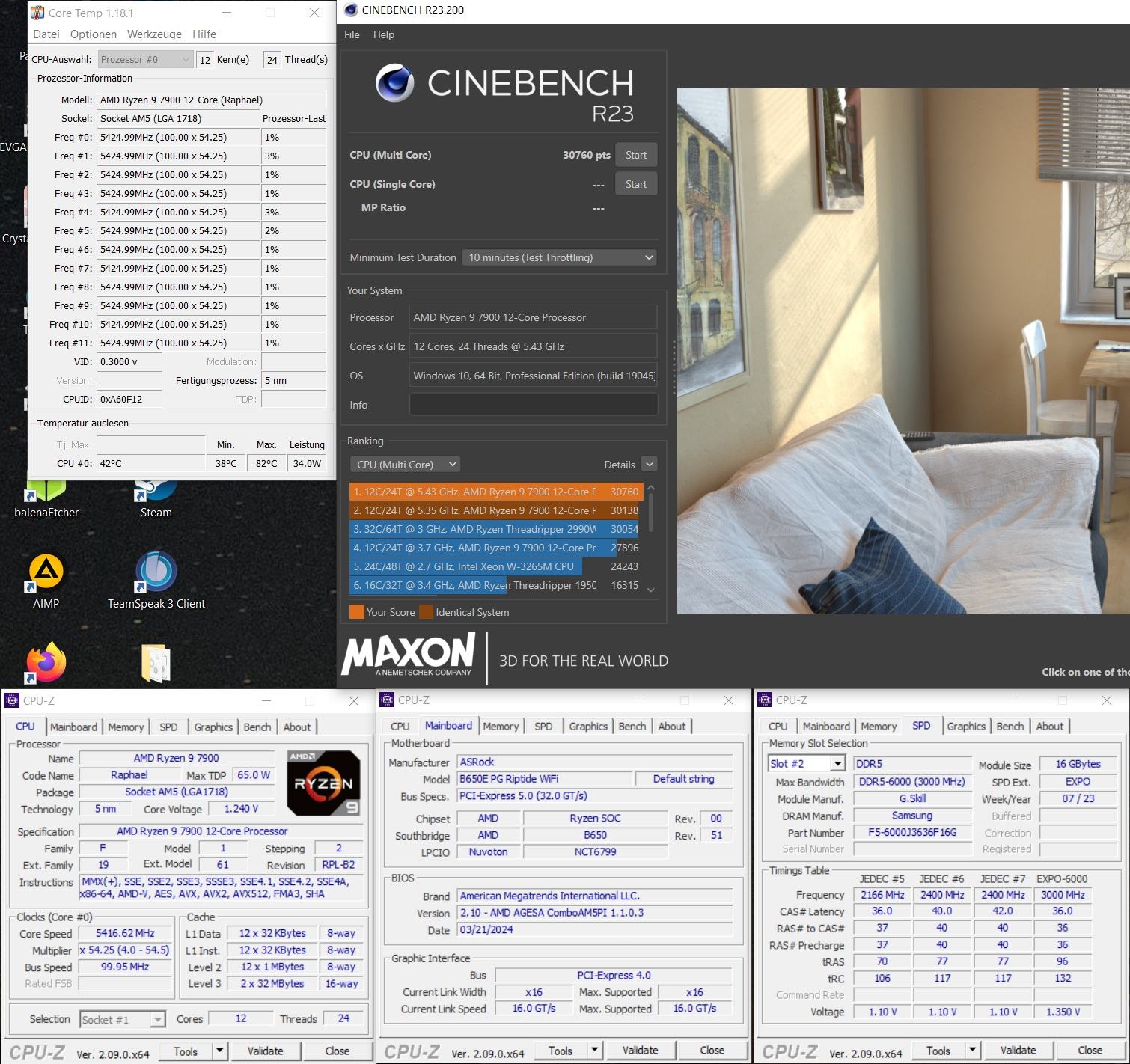The width and height of the screenshot is (1130, 1064).
Task: Select ranking entry 1 with 30760 score
Action: 496,492
